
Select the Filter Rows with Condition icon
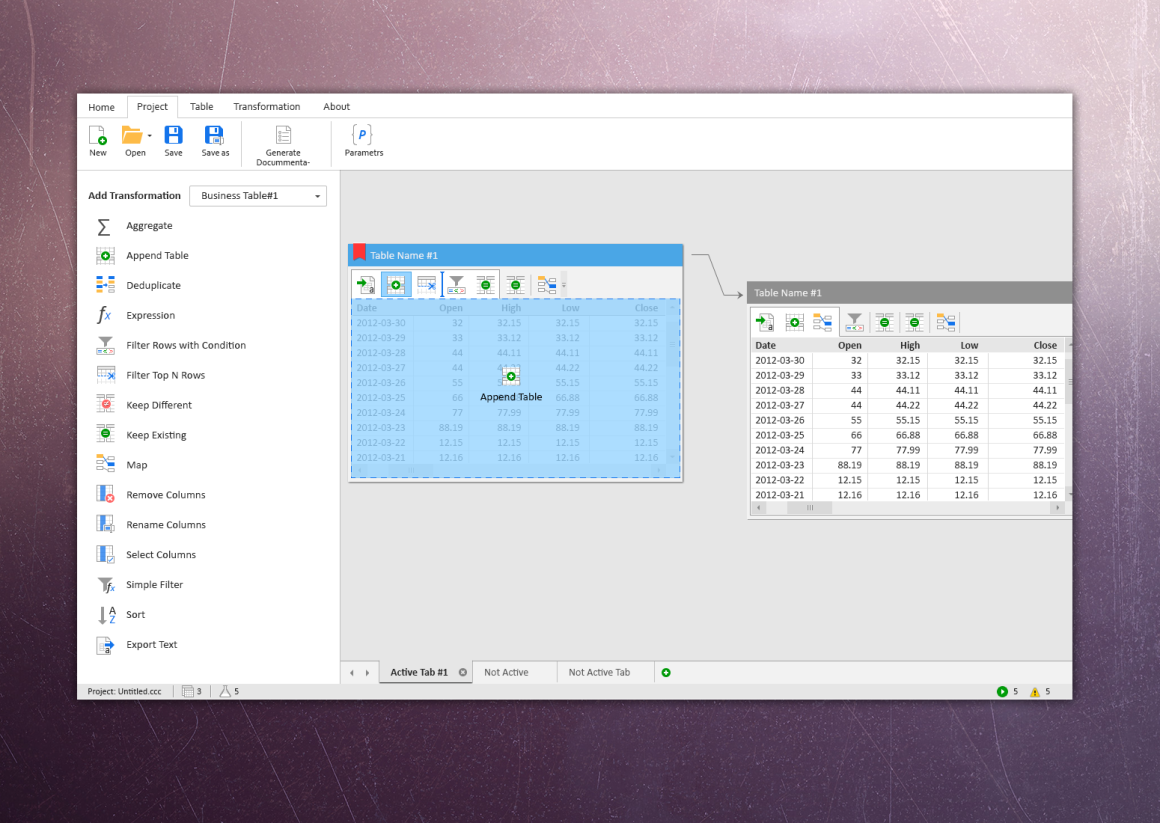pyautogui.click(x=104, y=345)
